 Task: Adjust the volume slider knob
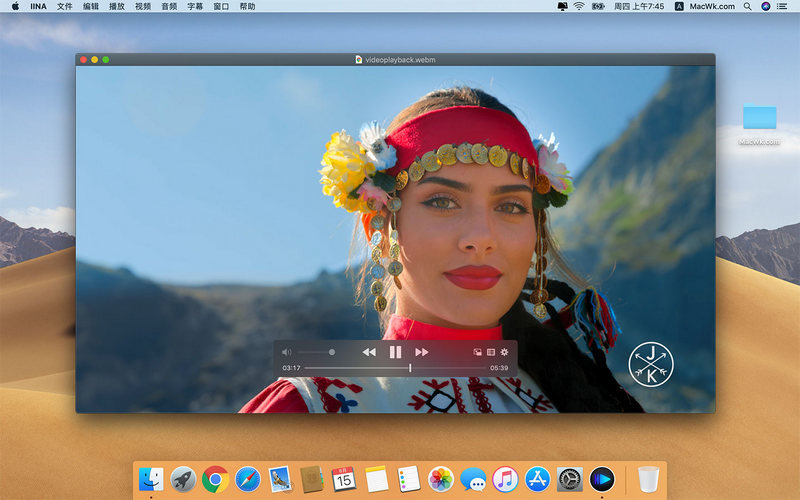coord(332,352)
